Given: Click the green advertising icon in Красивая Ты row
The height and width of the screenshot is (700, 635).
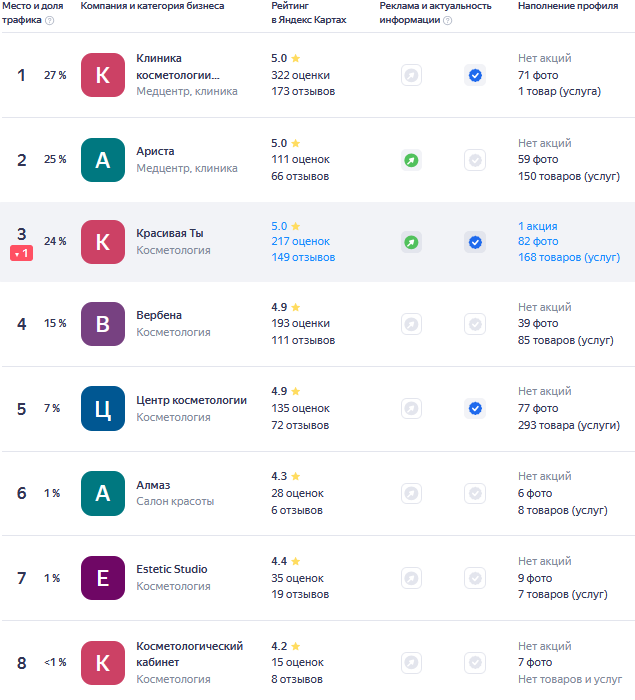Looking at the screenshot, I should (x=411, y=242).
